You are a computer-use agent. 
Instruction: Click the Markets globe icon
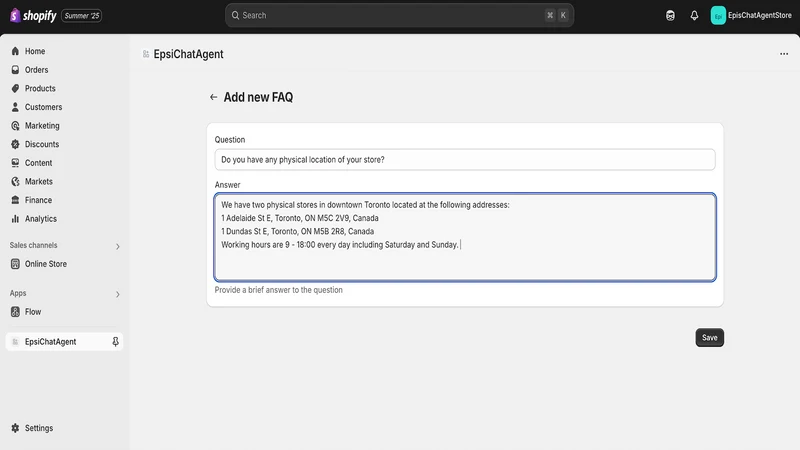15,182
